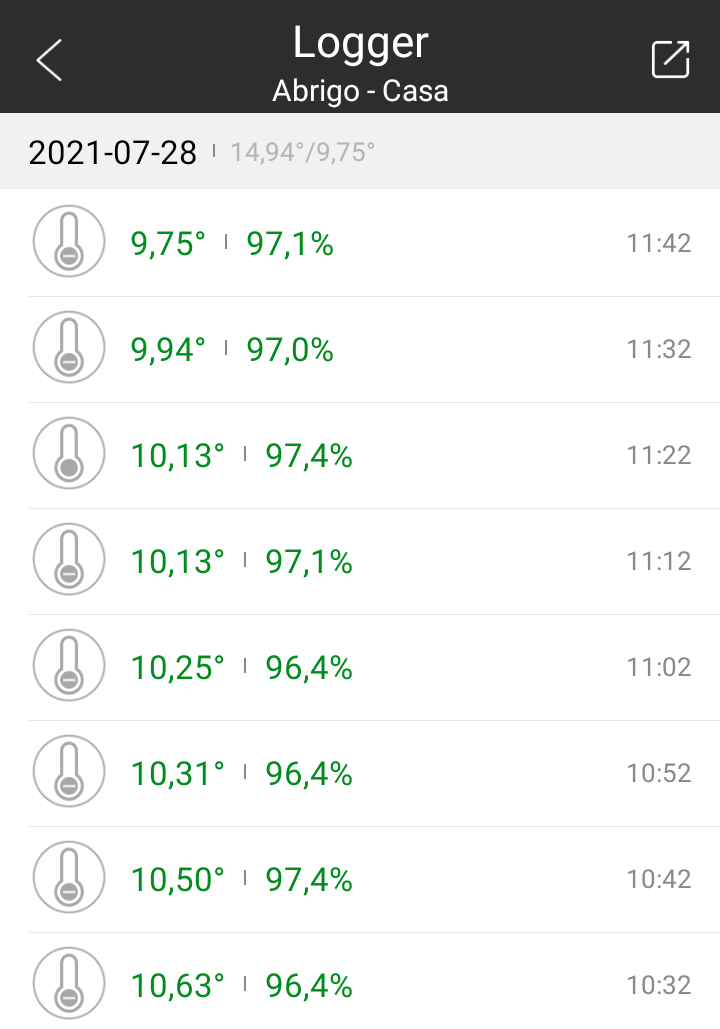Select the 10,50° temperature reading

pos(177,880)
